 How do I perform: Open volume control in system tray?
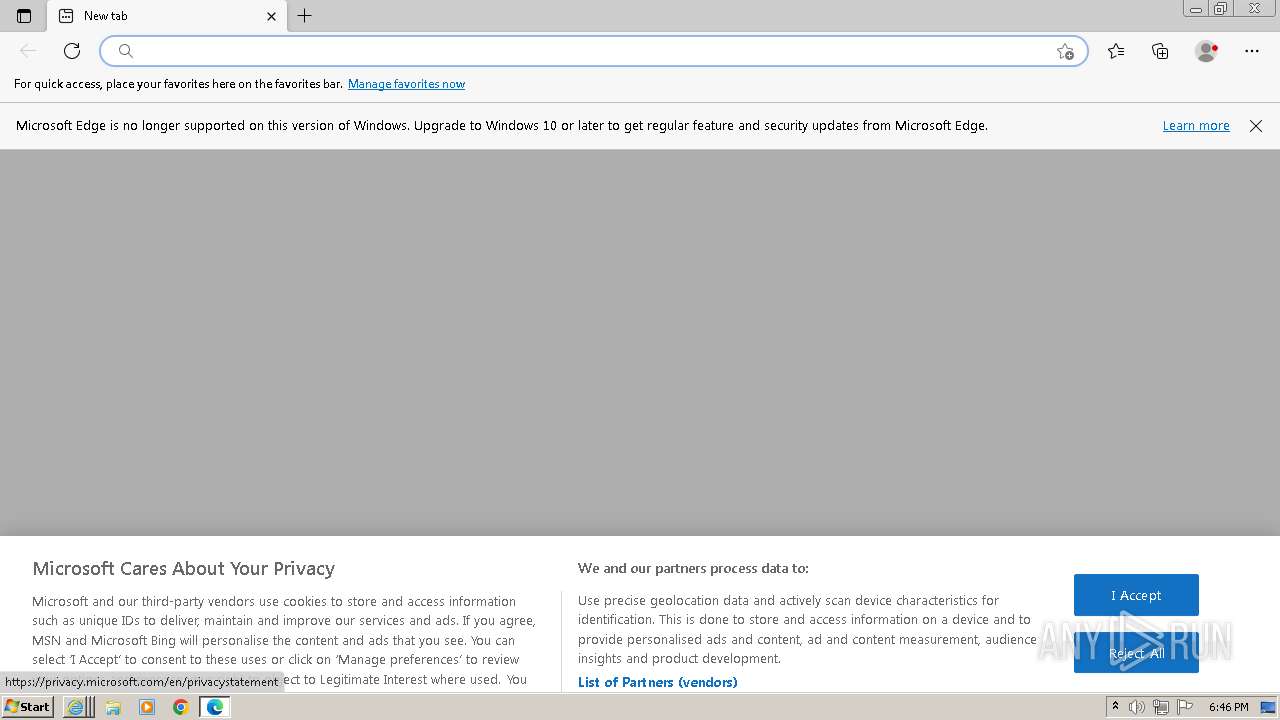(x=1137, y=707)
